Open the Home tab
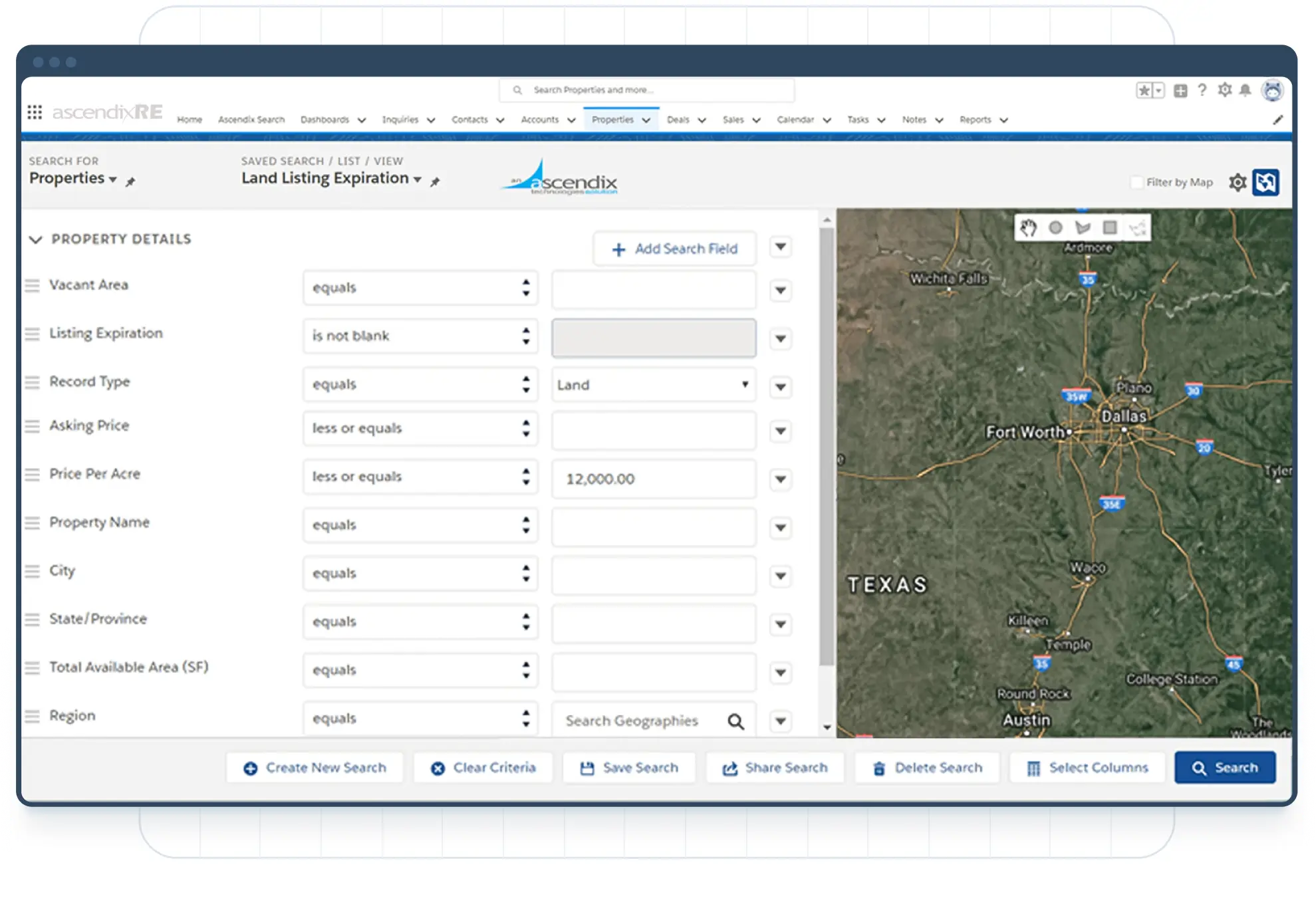 coord(190,120)
